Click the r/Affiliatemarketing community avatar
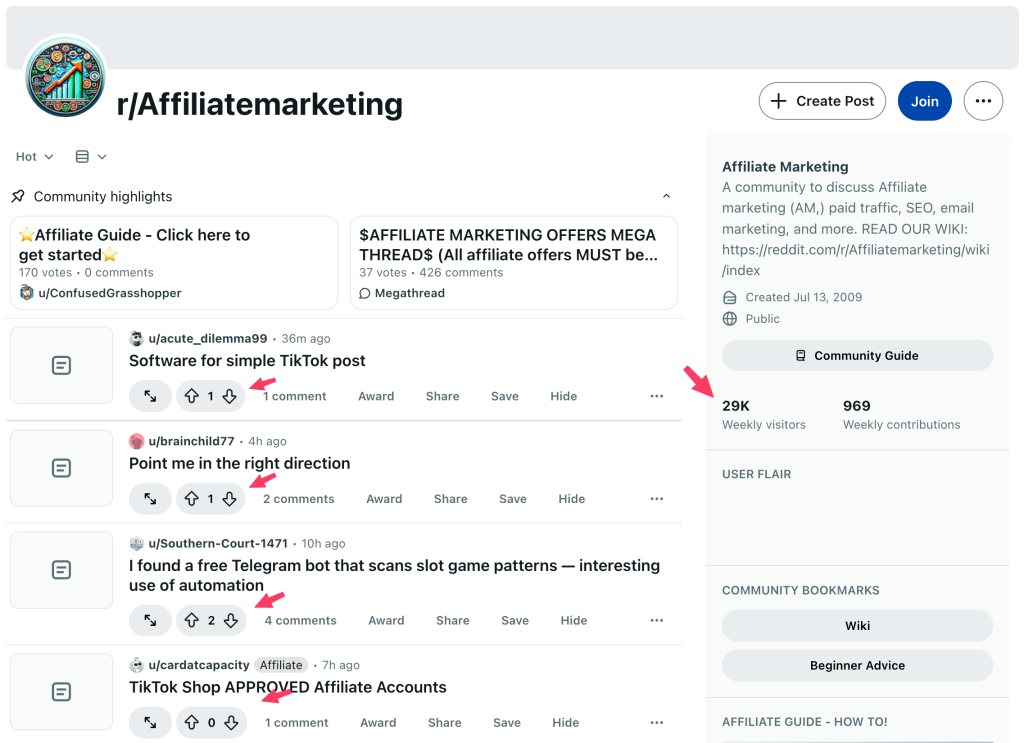This screenshot has width=1024, height=743. pos(65,77)
